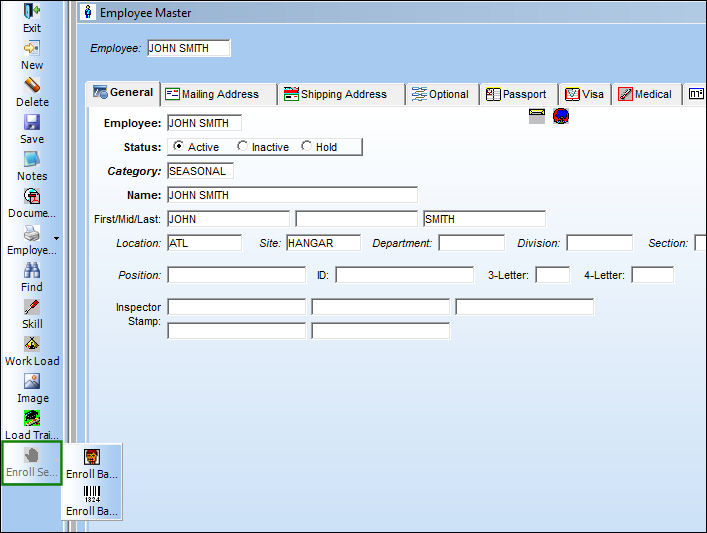The width and height of the screenshot is (707, 533).
Task: Open the employee Image icon
Action: (32, 381)
